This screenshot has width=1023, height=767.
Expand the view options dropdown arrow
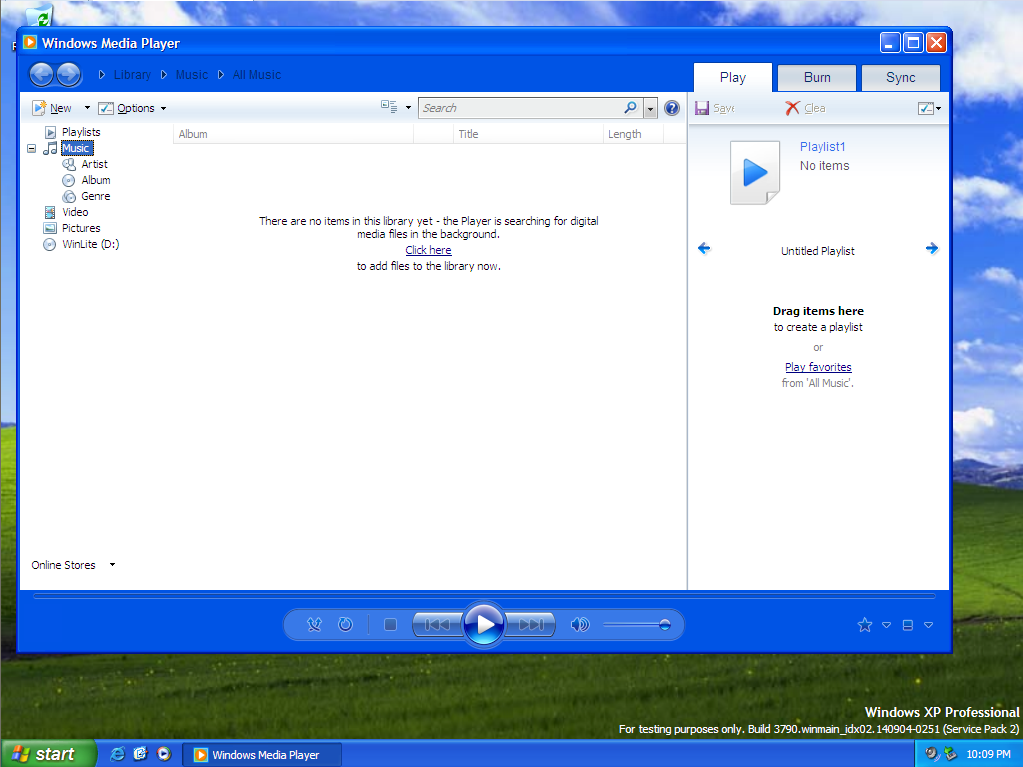[408, 108]
